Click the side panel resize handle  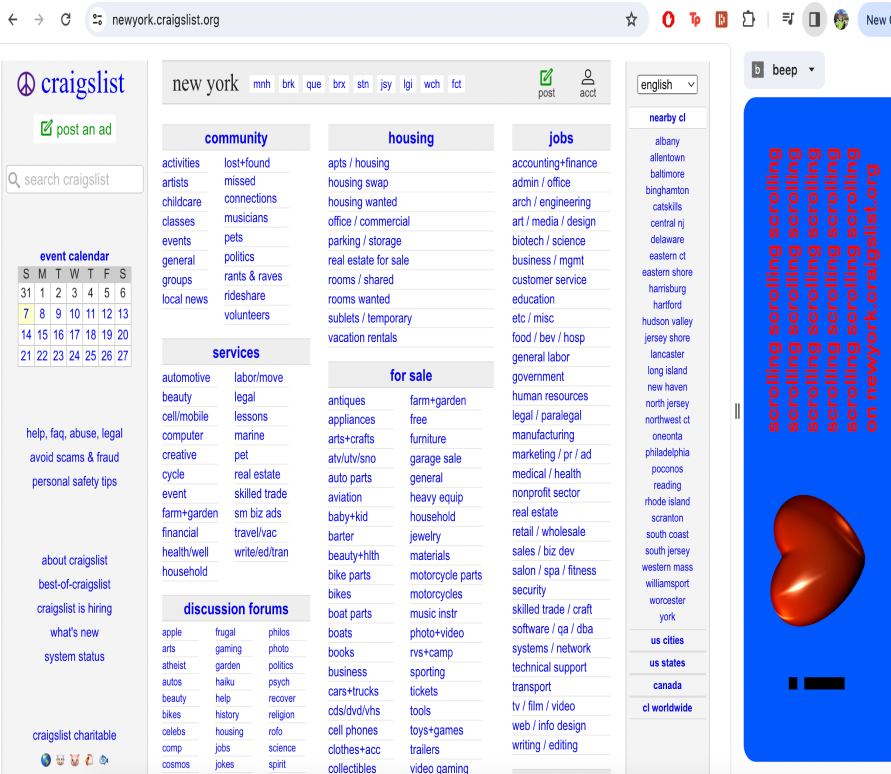click(737, 411)
